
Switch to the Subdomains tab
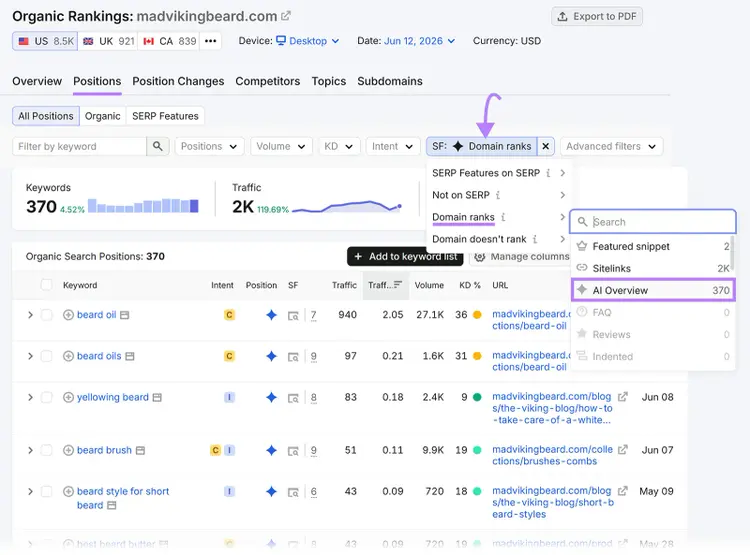(390, 81)
